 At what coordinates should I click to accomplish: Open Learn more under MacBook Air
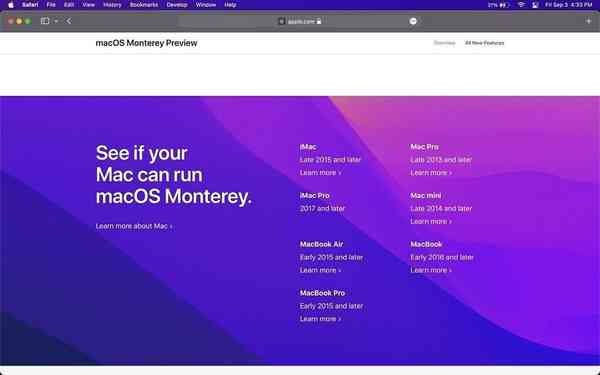tap(320, 270)
